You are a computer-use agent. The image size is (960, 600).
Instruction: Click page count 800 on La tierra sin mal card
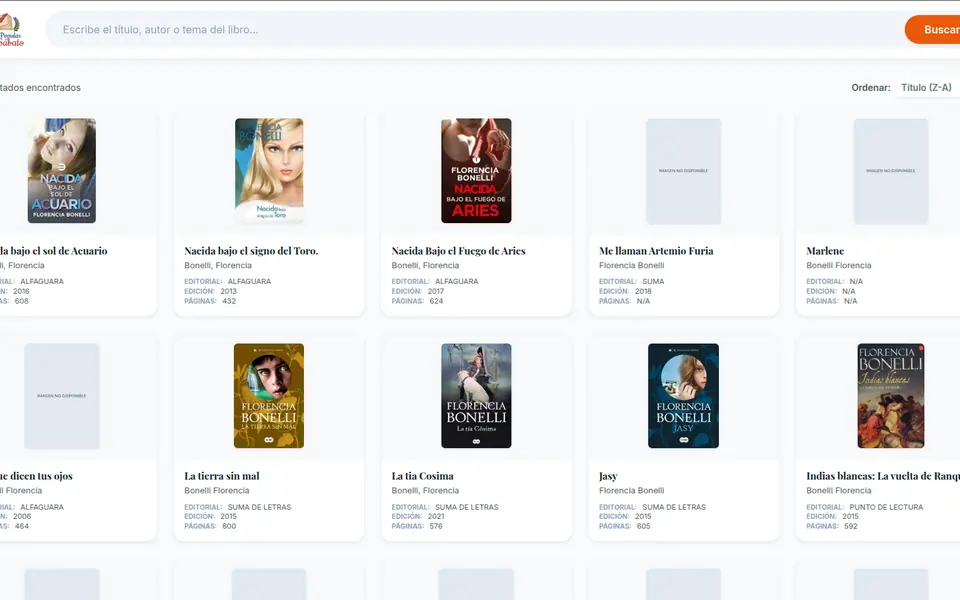(x=229, y=527)
